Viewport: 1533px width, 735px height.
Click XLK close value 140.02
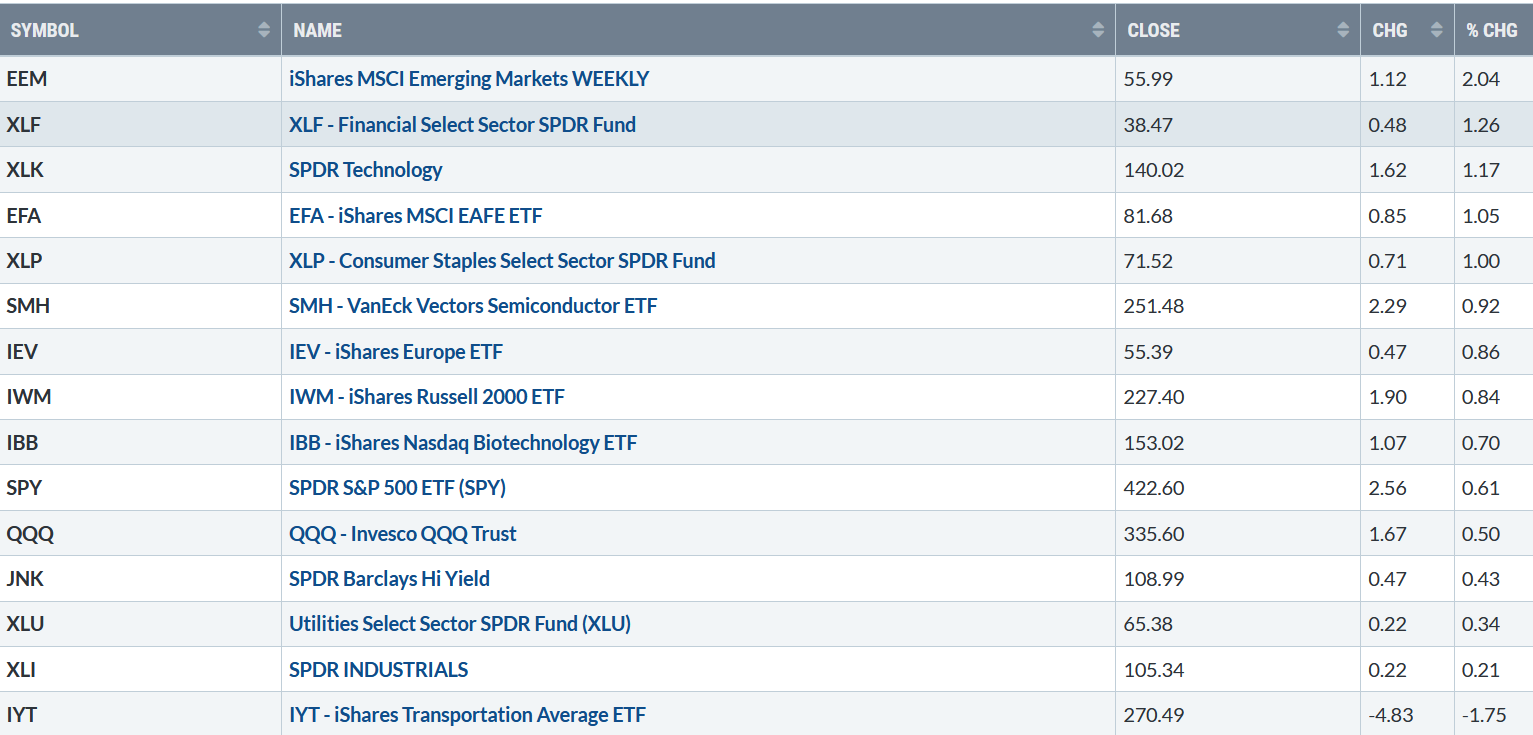(1155, 170)
